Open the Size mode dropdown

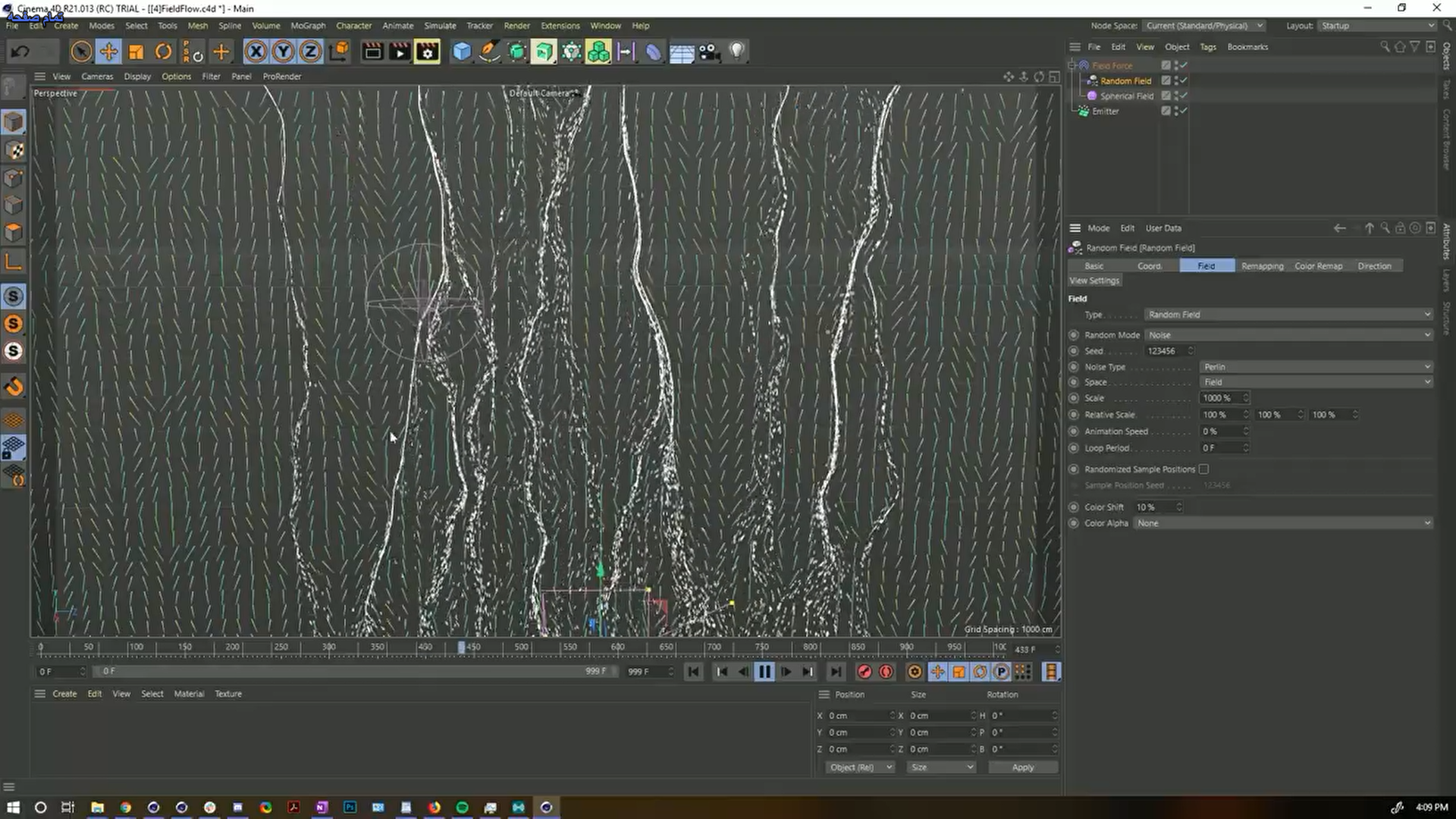point(942,767)
